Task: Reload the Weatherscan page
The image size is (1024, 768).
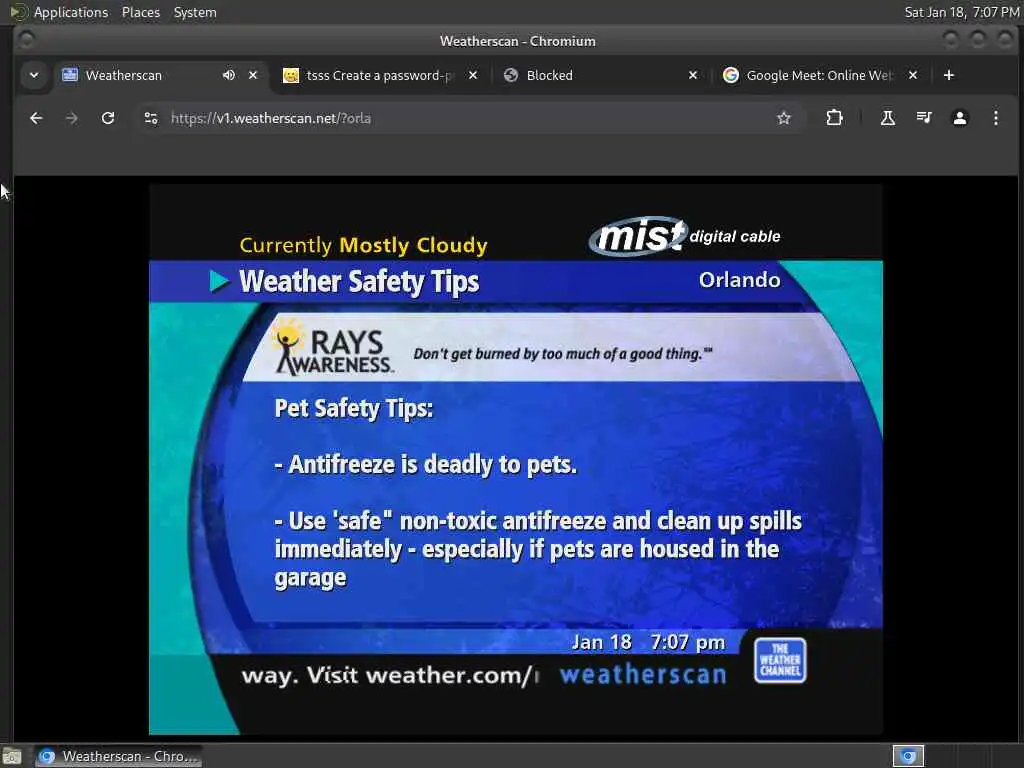Action: (x=108, y=118)
